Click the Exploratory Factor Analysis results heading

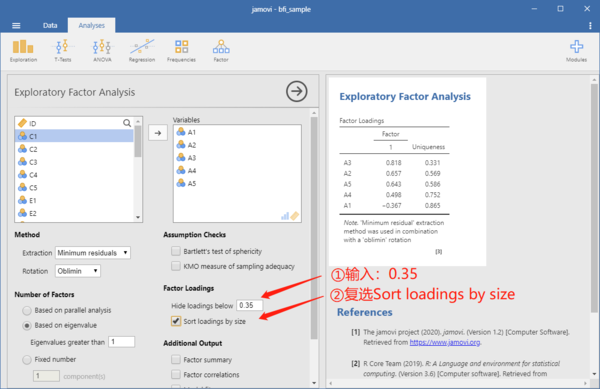point(405,96)
